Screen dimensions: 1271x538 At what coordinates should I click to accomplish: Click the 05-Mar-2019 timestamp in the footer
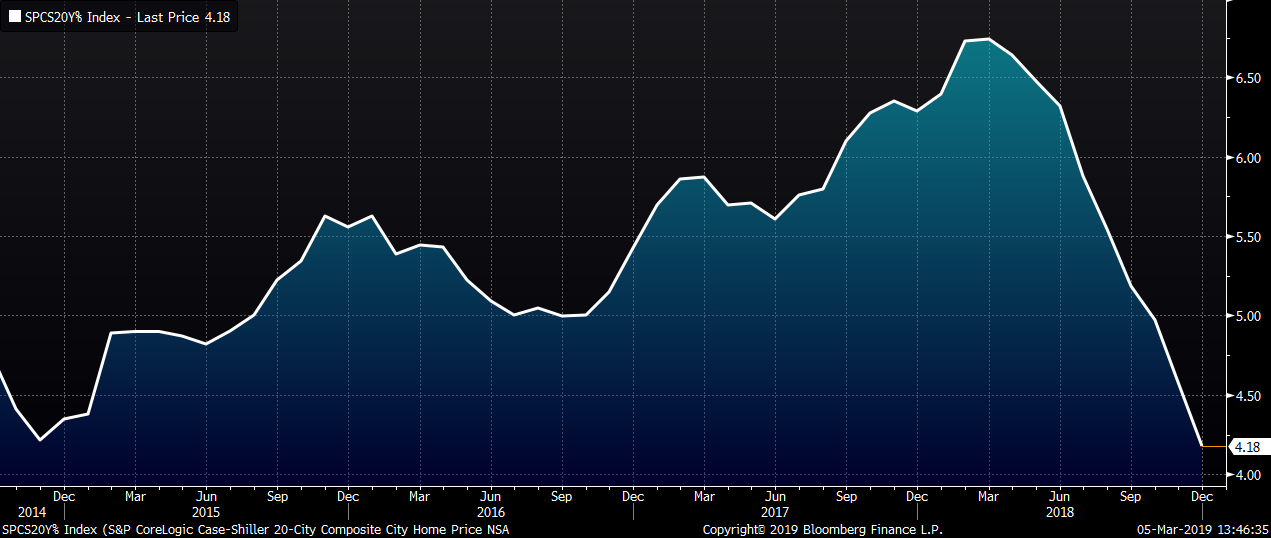(1203, 529)
